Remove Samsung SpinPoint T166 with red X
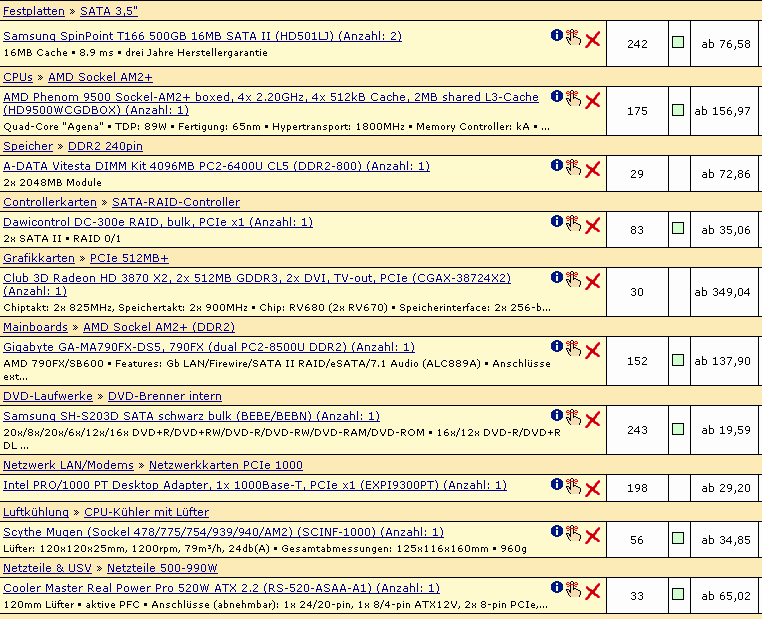This screenshot has height=619, width=762. (x=592, y=39)
